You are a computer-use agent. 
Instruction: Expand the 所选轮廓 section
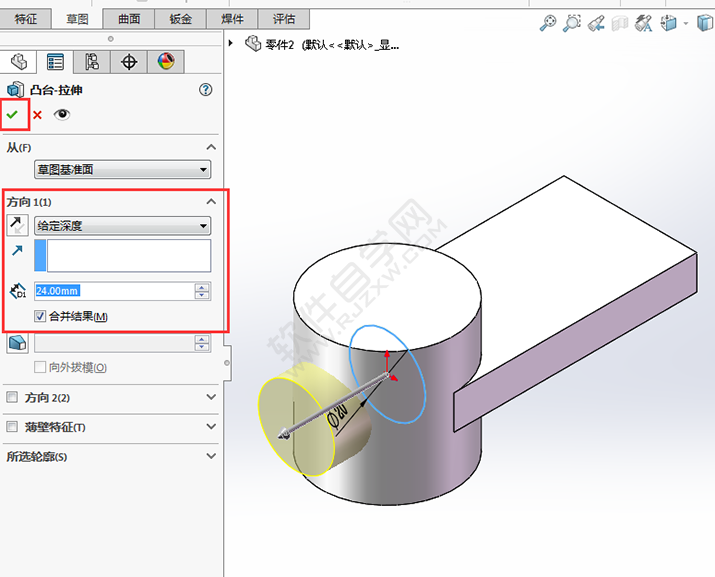coord(211,456)
